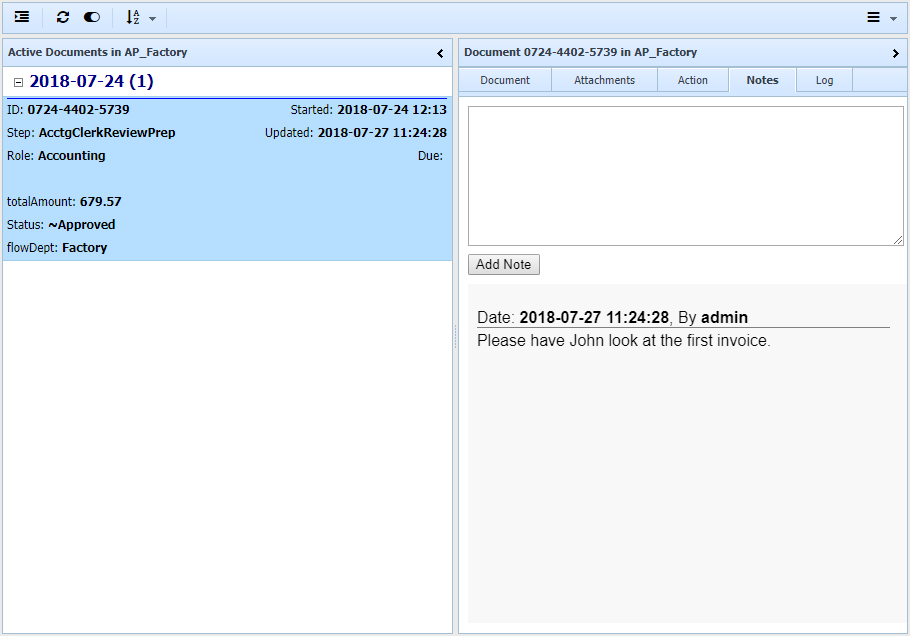Viewport: 910px width, 636px height.
Task: Switch to the Action tab
Action: (x=692, y=80)
